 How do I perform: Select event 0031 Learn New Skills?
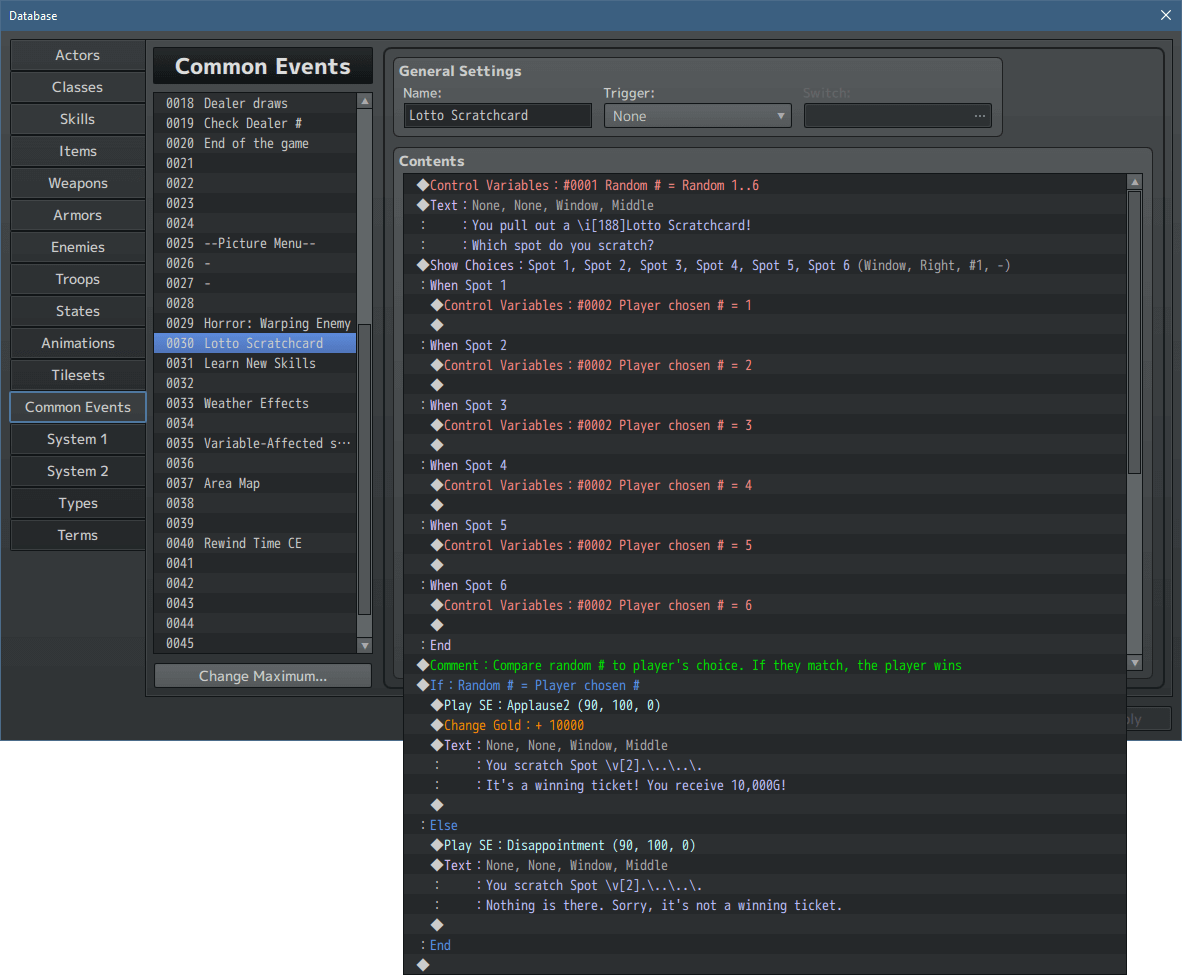coord(255,363)
